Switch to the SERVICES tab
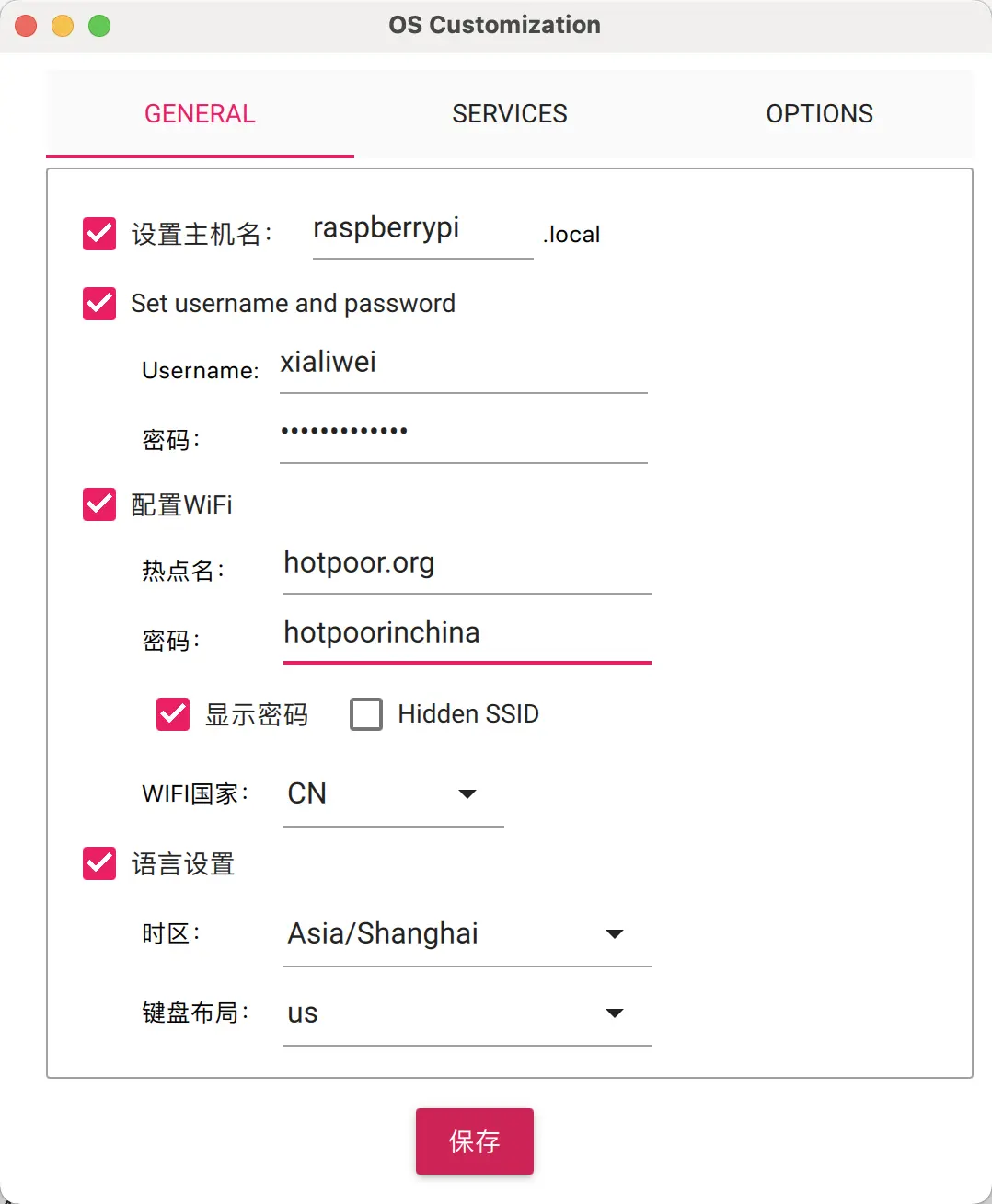992x1204 pixels. [509, 113]
